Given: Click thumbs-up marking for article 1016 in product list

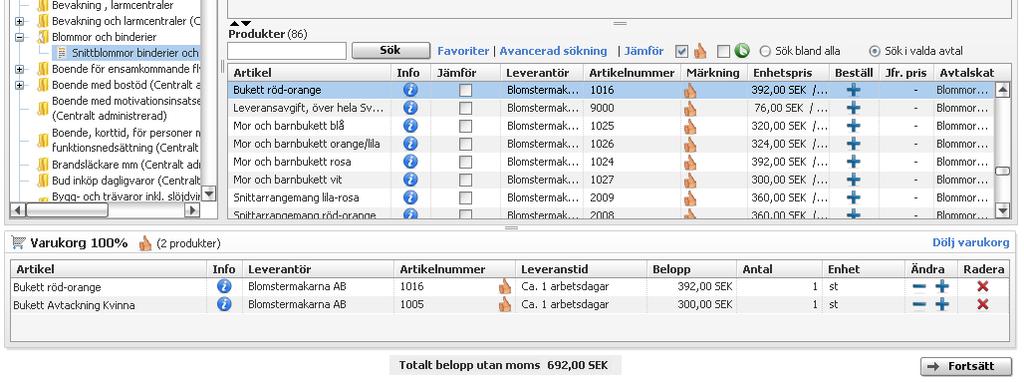Looking at the screenshot, I should click(690, 91).
